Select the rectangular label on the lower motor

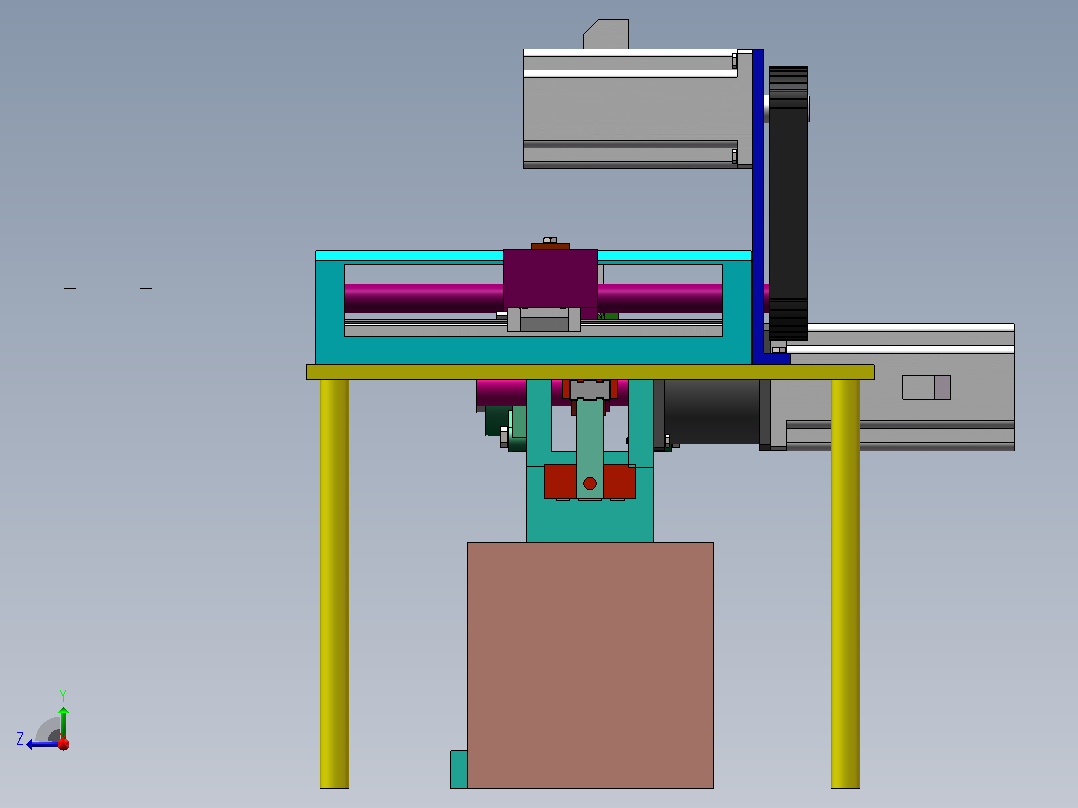point(926,387)
